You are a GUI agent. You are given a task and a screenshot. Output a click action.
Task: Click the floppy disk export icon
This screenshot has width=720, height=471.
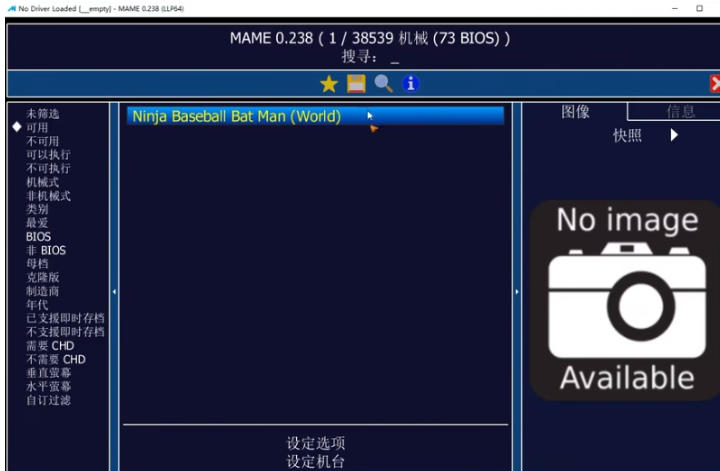(x=356, y=84)
